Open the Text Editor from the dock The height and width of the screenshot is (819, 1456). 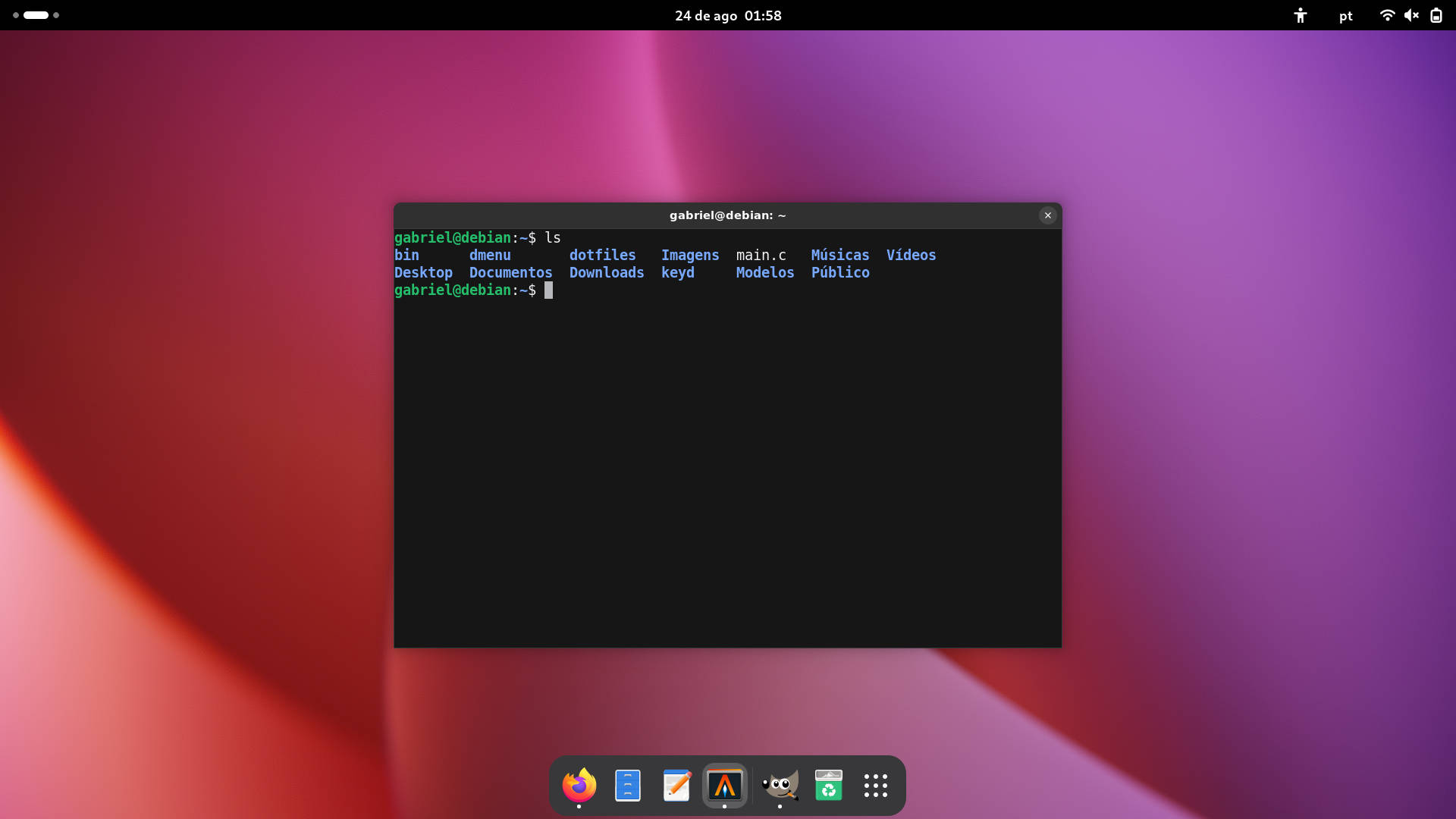pos(676,785)
